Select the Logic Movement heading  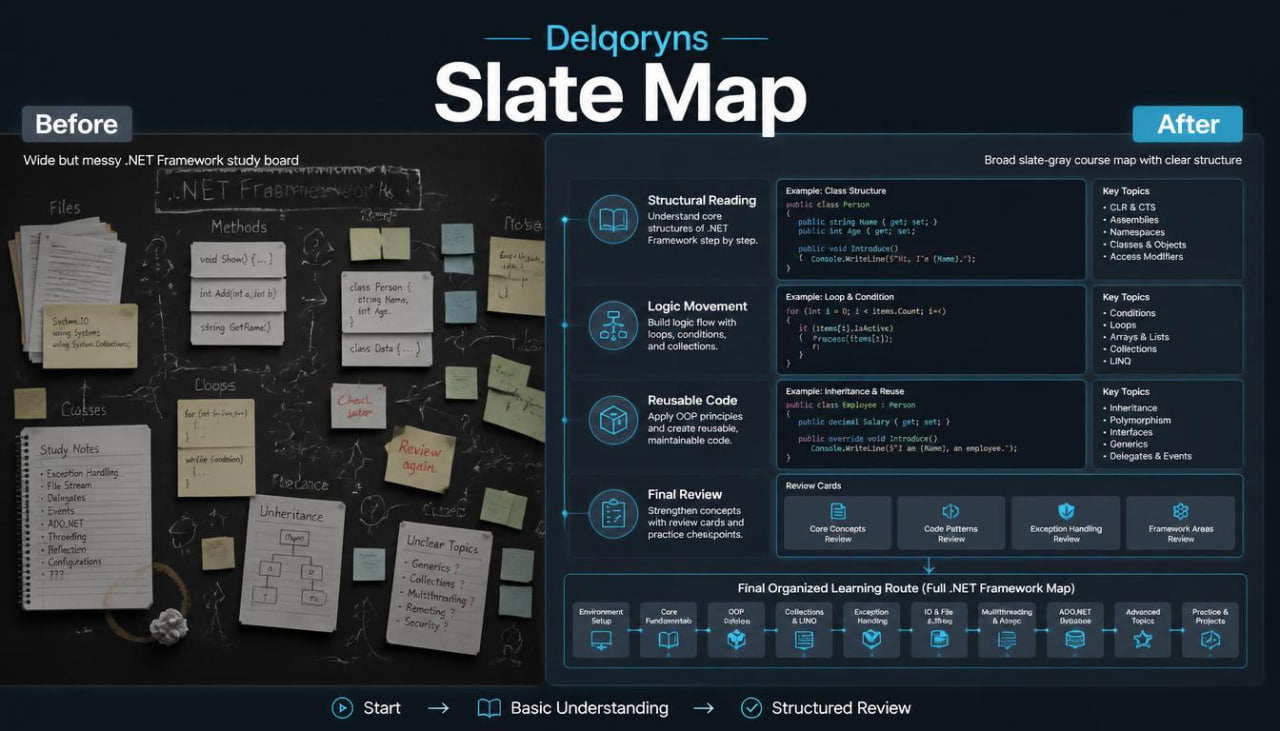(697, 306)
